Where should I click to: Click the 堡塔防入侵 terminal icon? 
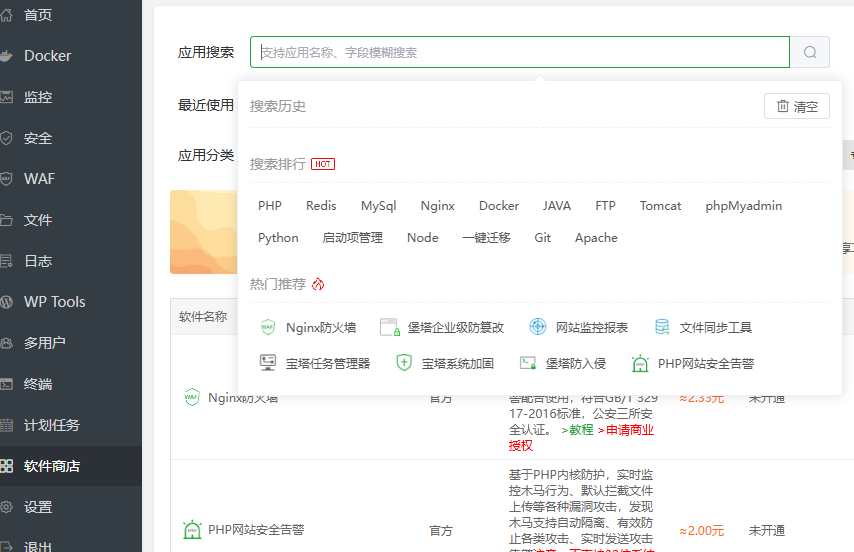(528, 363)
